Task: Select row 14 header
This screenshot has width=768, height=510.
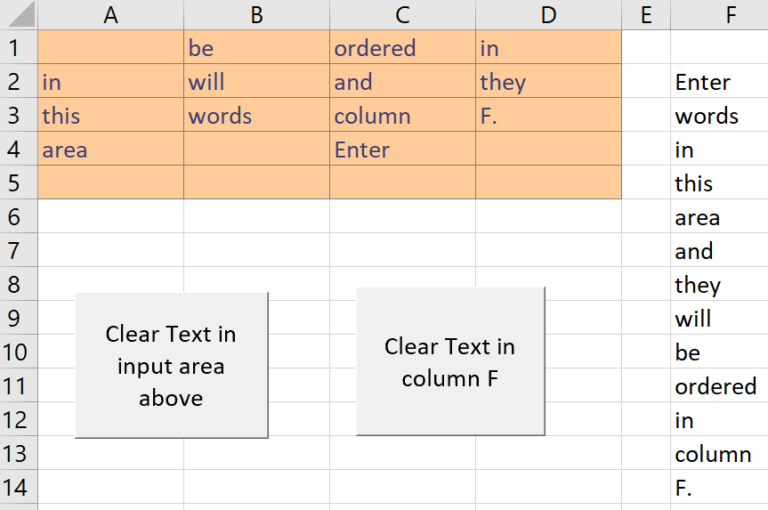Action: 19,486
